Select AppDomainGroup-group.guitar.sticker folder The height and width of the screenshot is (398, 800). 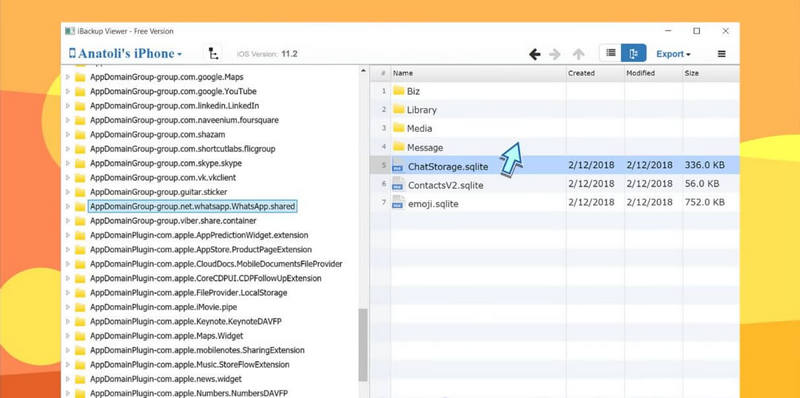(159, 192)
